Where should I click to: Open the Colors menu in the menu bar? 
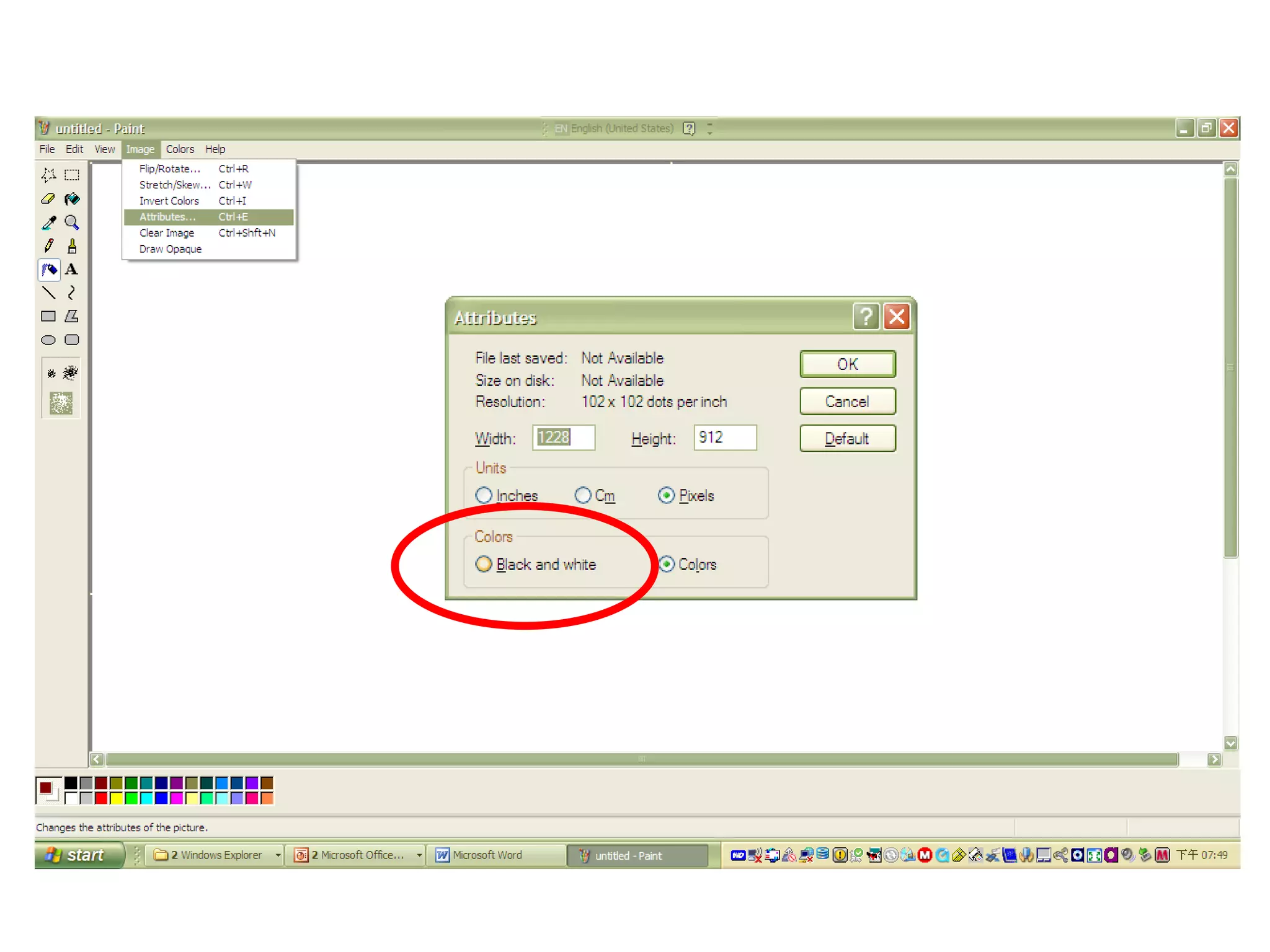coord(180,149)
